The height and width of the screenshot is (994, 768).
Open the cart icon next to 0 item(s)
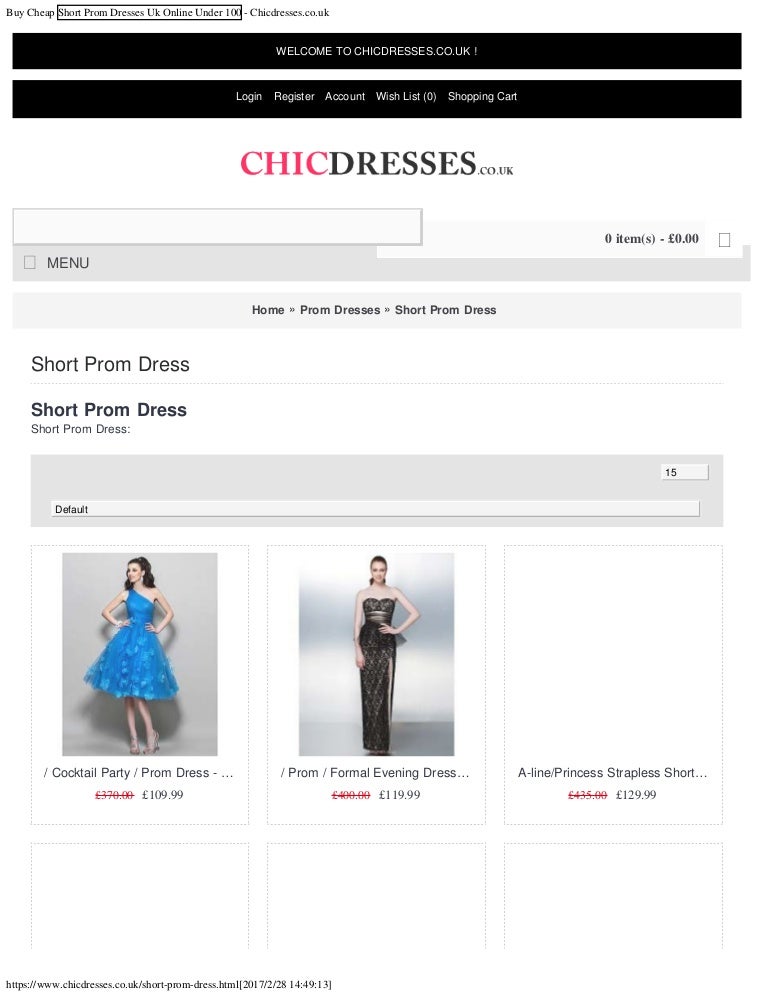click(x=724, y=240)
